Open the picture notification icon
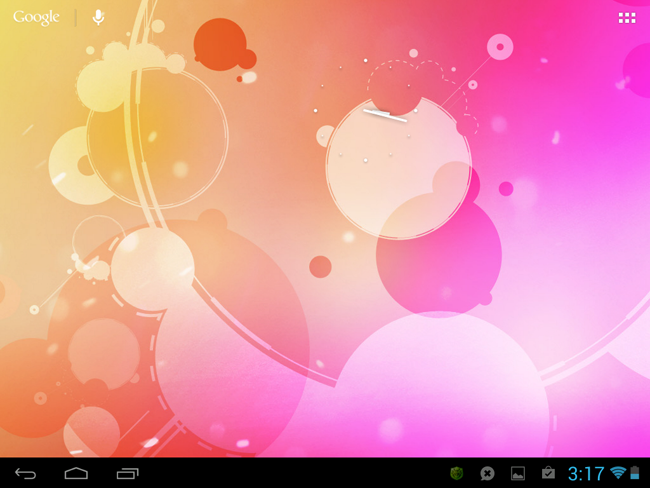650x488 pixels. click(x=518, y=473)
